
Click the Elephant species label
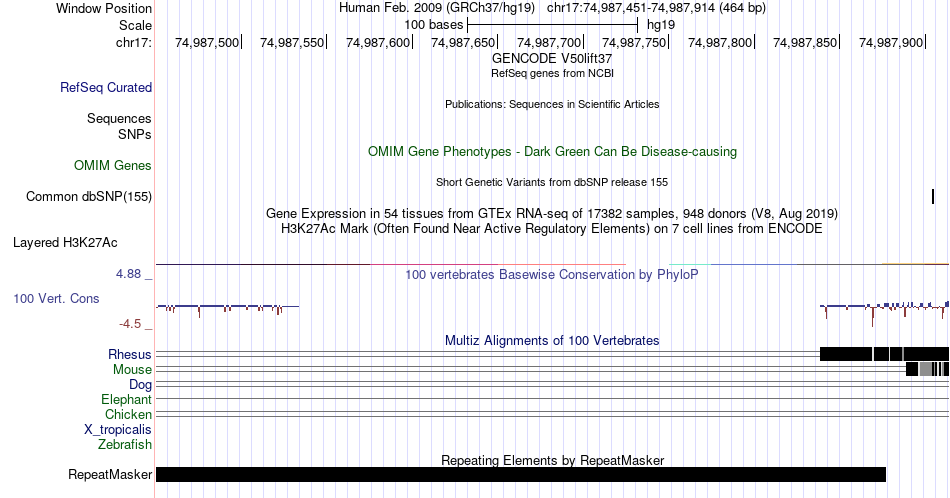(x=127, y=400)
